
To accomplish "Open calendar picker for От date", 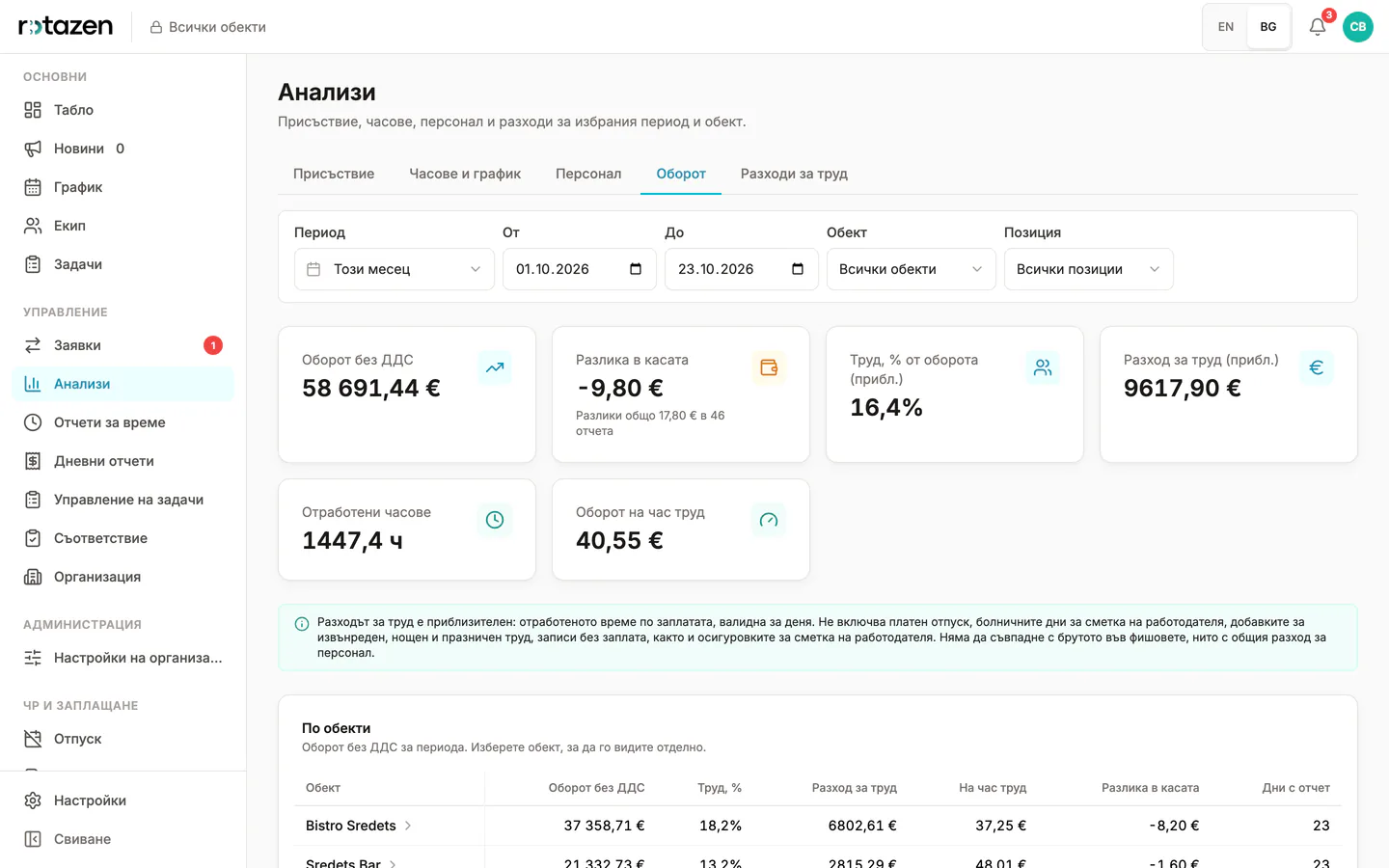I will pyautogui.click(x=636, y=269).
